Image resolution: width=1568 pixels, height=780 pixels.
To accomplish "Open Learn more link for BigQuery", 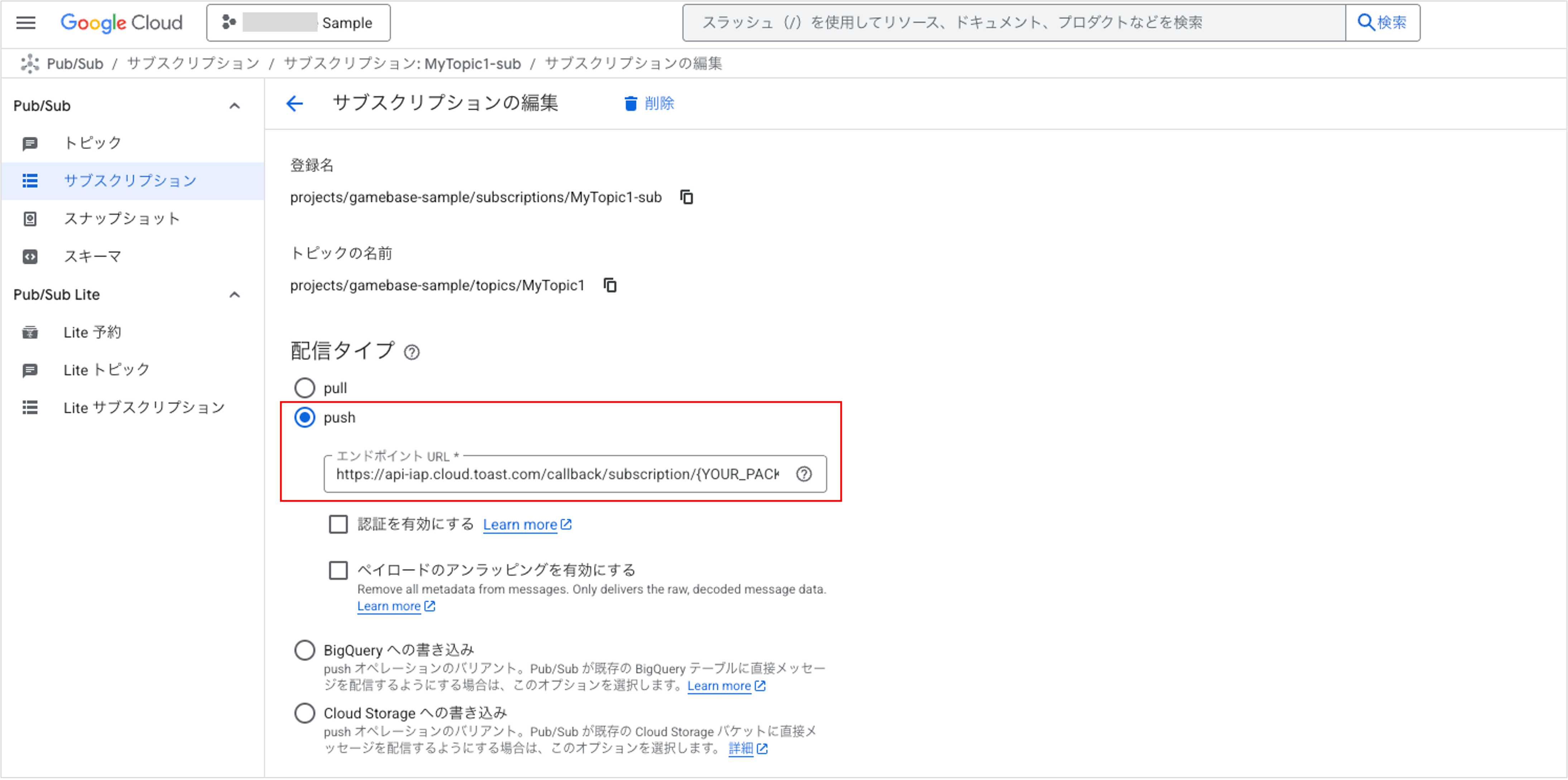I will [x=726, y=686].
